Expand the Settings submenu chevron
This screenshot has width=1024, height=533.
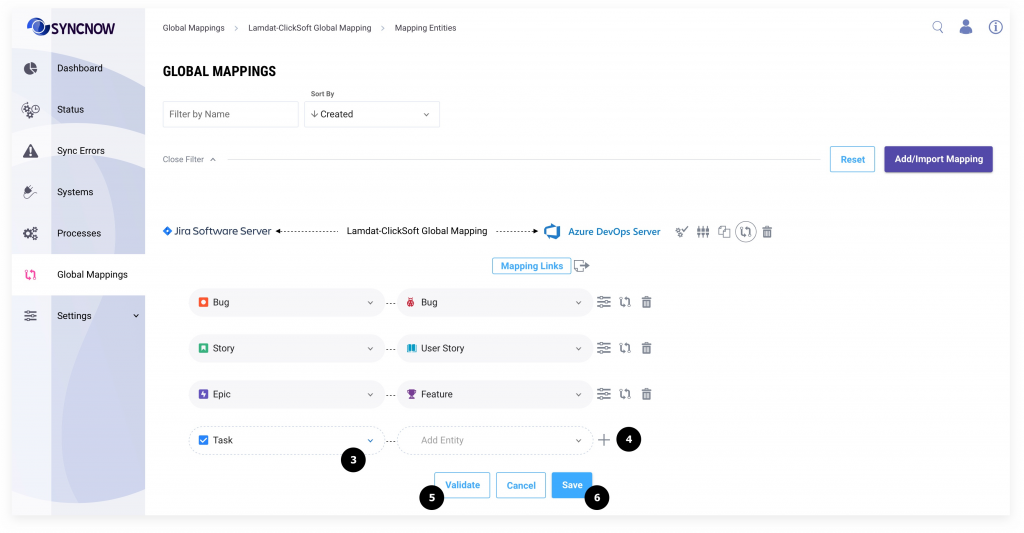click(136, 316)
